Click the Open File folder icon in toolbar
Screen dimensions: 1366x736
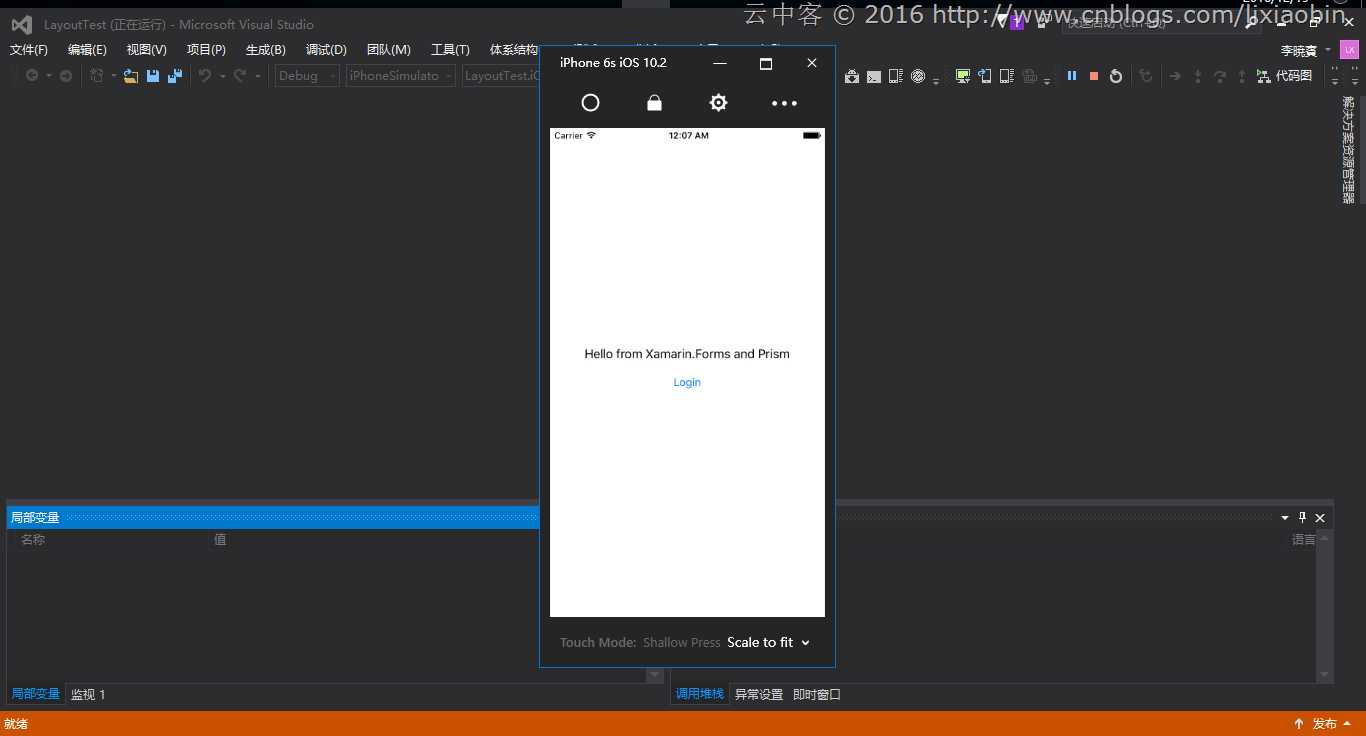coord(131,76)
